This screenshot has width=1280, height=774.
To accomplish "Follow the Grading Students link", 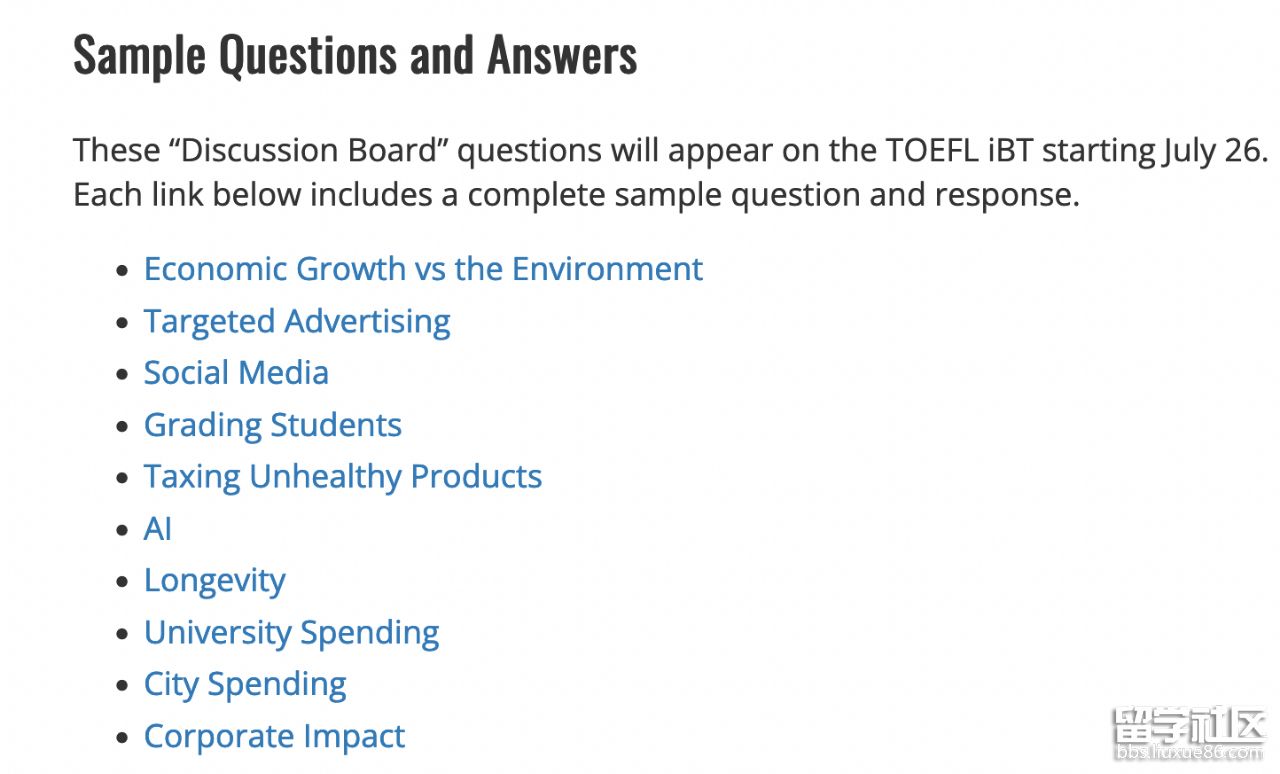I will [273, 425].
